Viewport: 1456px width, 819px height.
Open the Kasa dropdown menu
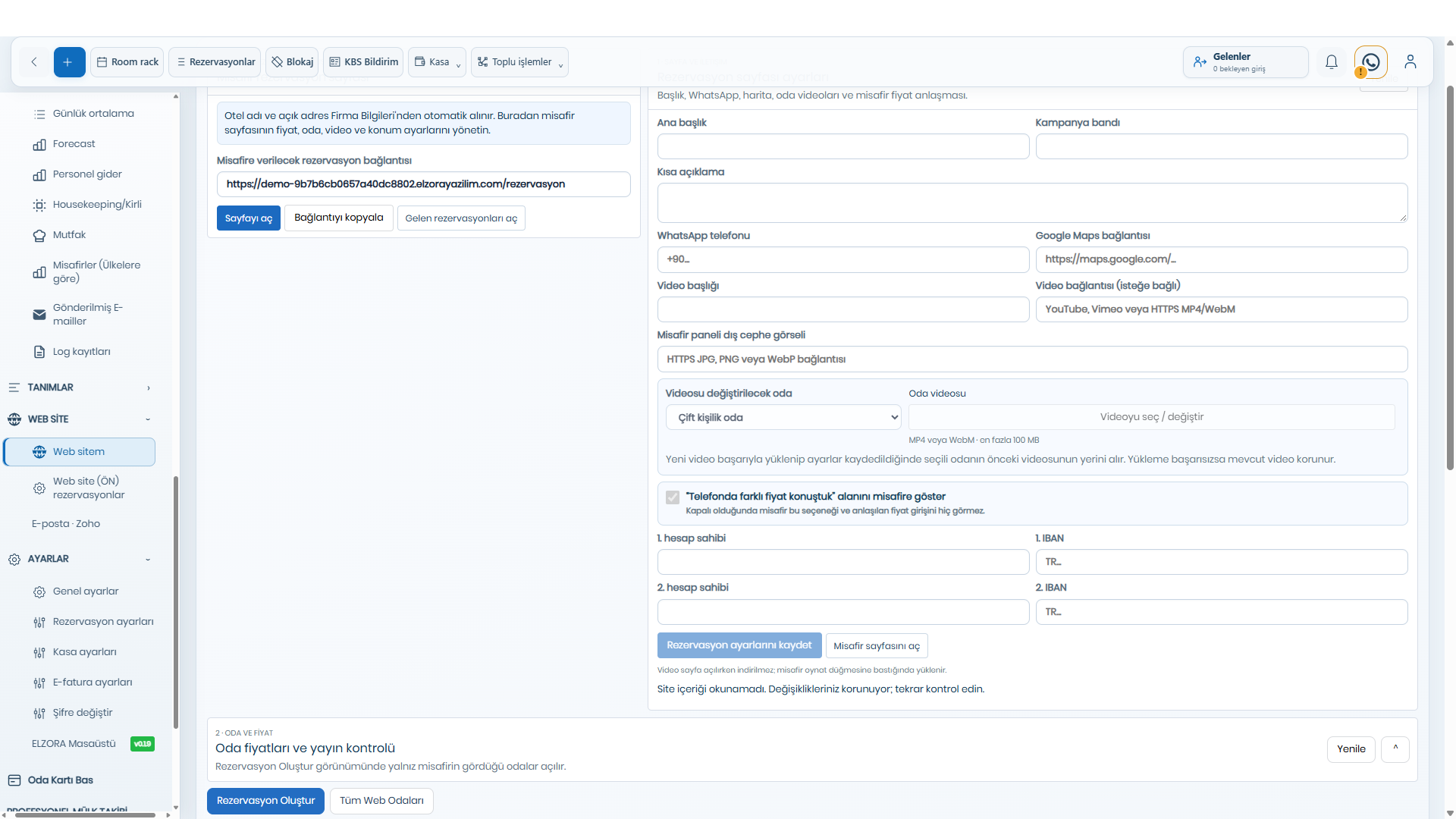pos(438,62)
